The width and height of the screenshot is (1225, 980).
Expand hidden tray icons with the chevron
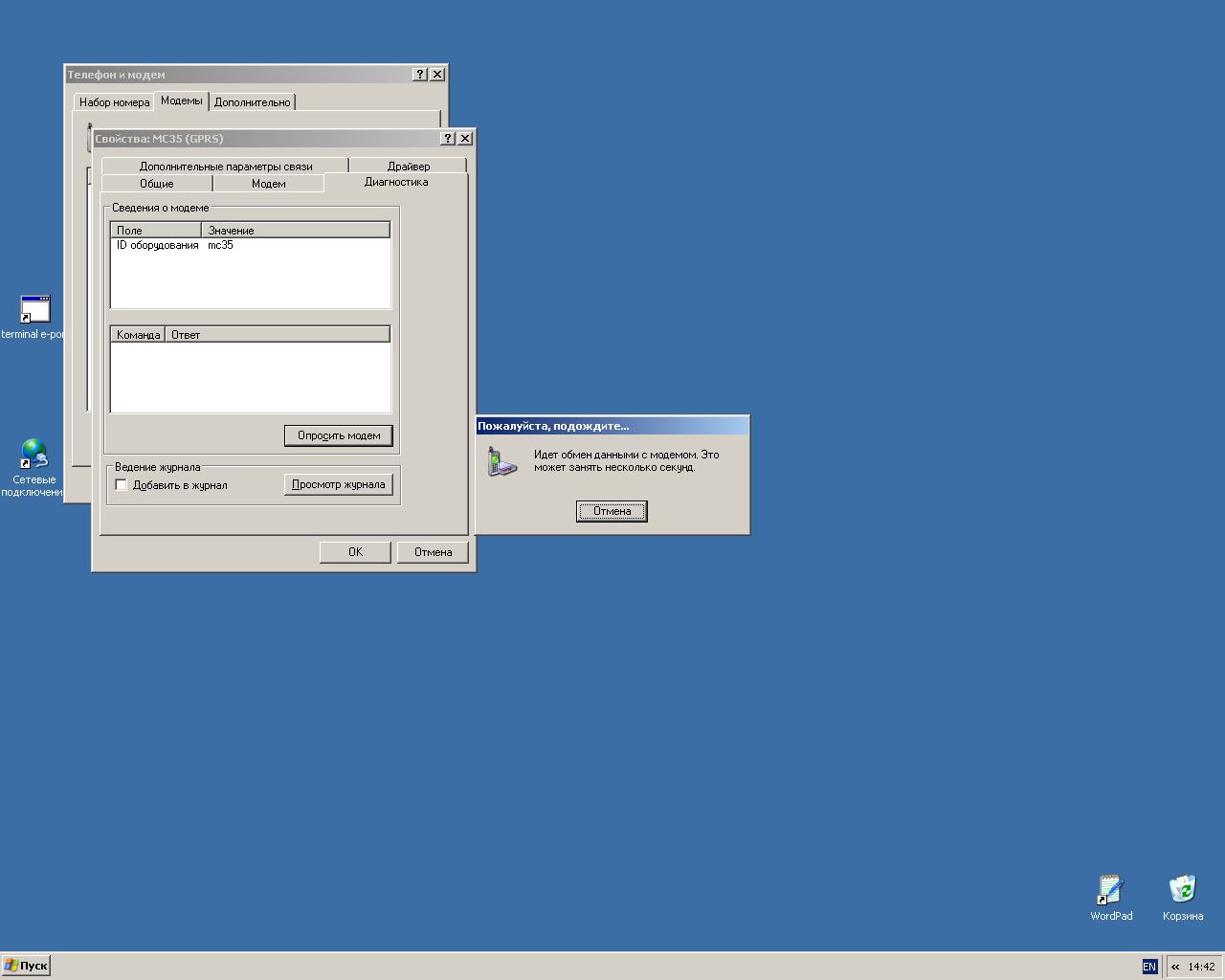pos(1175,967)
